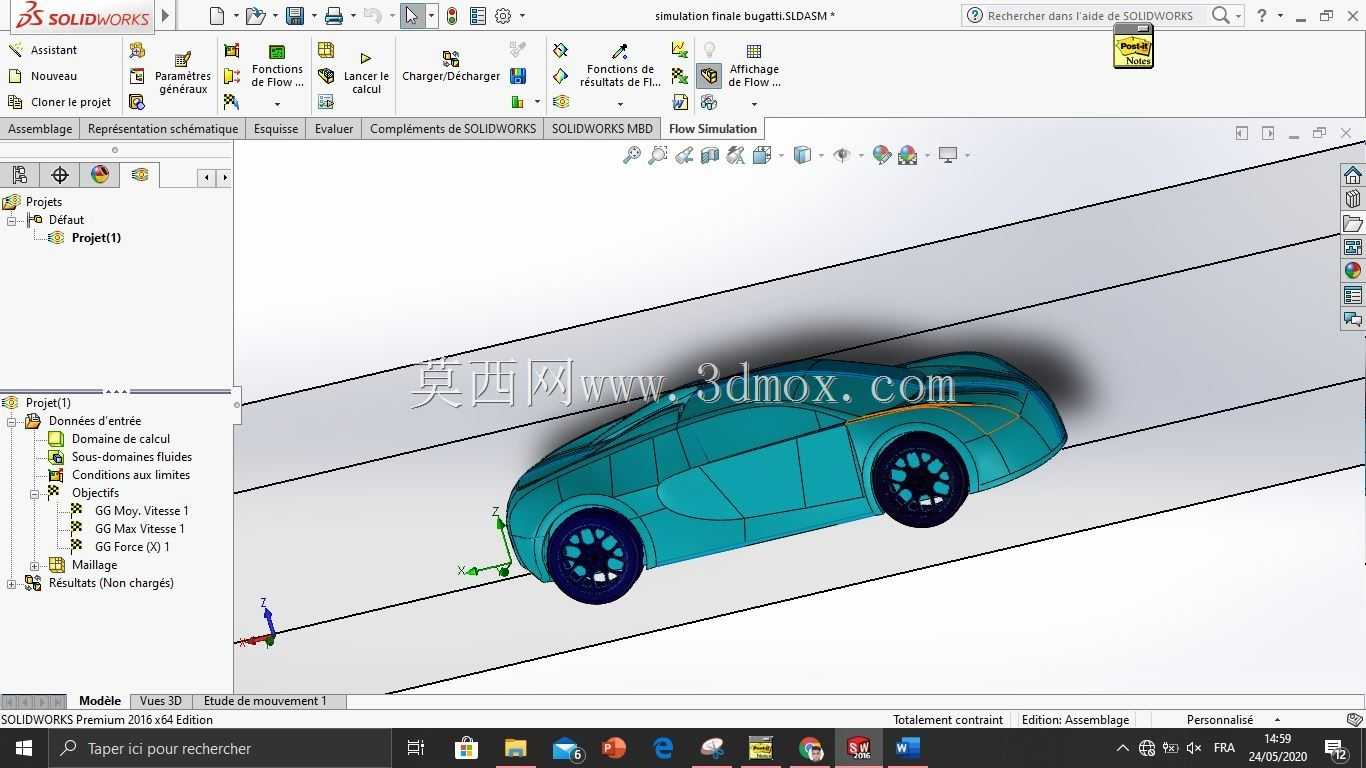This screenshot has width=1366, height=768.
Task: Select Domaine de calcul item
Action: (121, 439)
